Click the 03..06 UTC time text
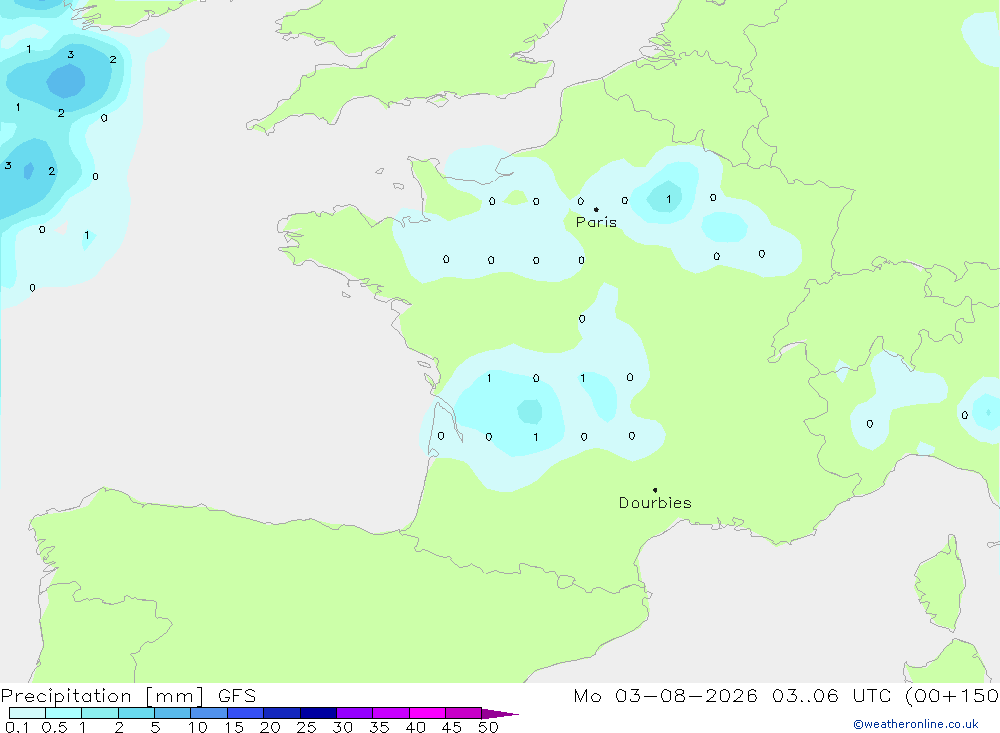This screenshot has width=1000, height=733. coord(831,696)
